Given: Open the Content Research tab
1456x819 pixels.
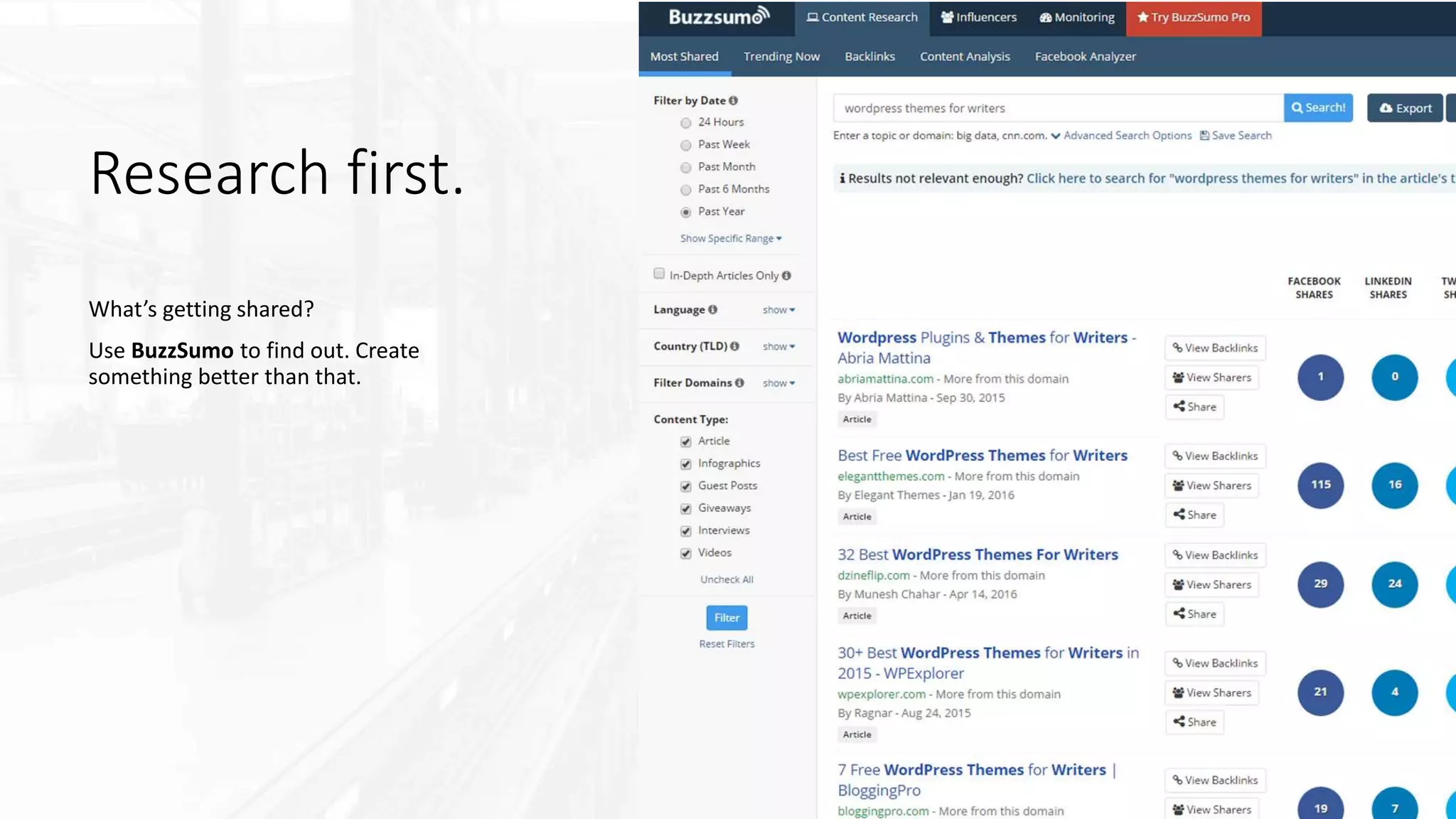Looking at the screenshot, I should (x=862, y=18).
